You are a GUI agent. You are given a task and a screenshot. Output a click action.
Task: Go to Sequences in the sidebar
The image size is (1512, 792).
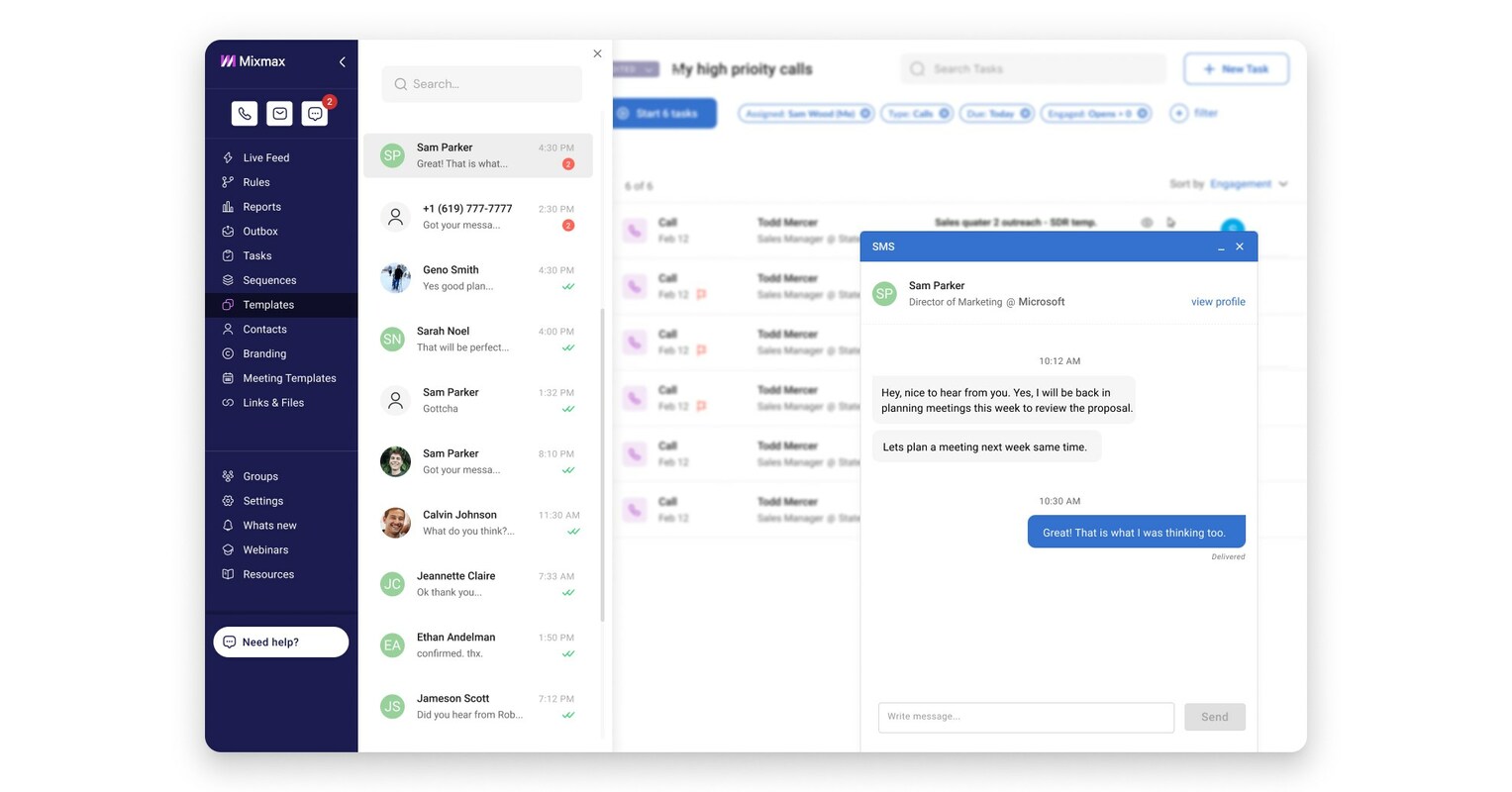point(269,280)
